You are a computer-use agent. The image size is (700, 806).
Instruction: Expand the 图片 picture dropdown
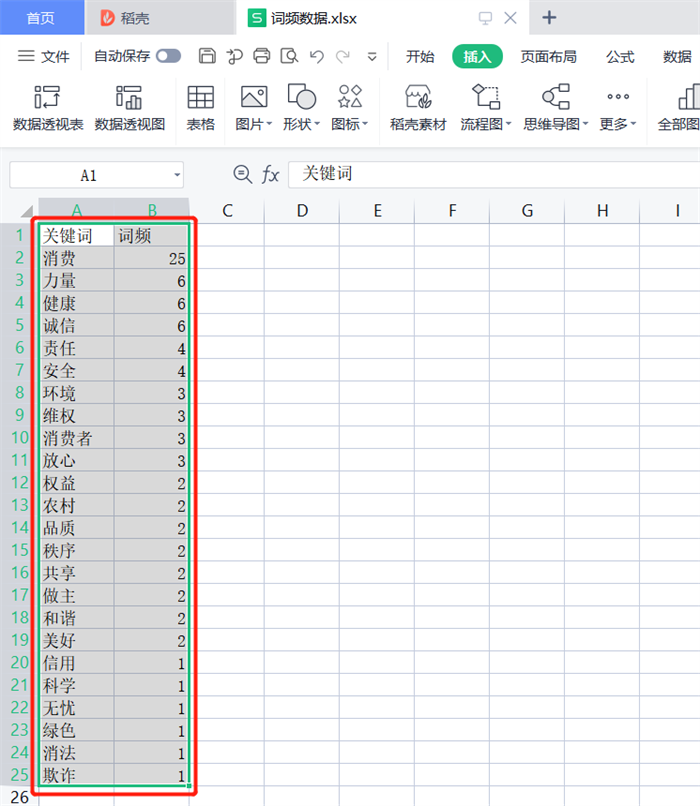(254, 124)
